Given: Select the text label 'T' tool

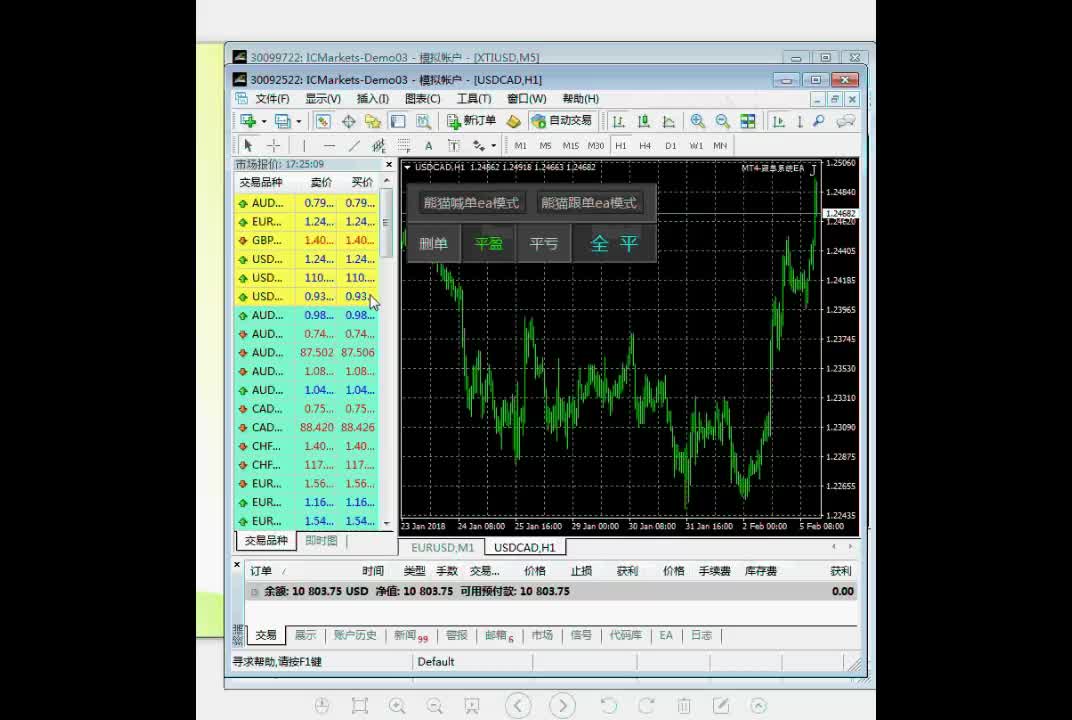Looking at the screenshot, I should click(453, 146).
